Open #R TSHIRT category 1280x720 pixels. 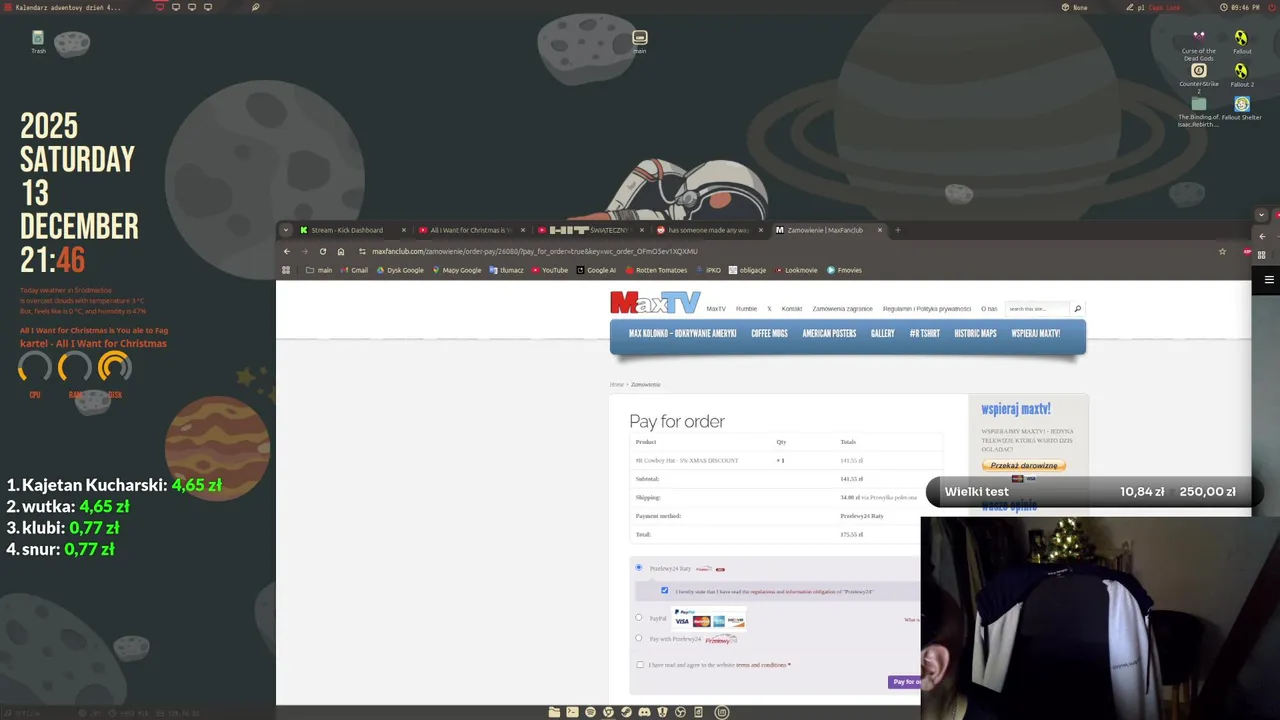pos(924,334)
